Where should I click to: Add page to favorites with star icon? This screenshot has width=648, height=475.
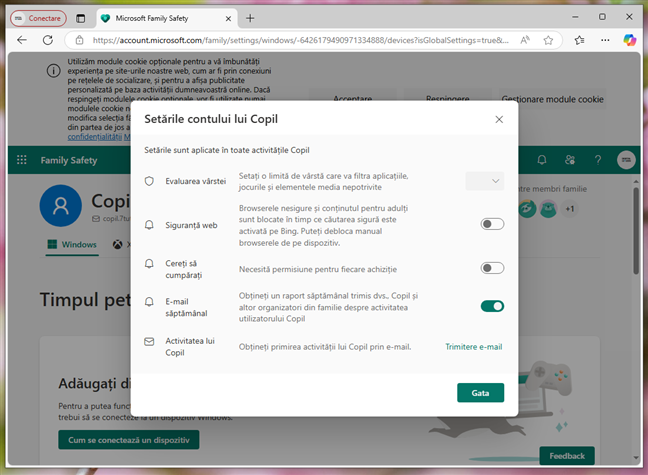coord(548,41)
